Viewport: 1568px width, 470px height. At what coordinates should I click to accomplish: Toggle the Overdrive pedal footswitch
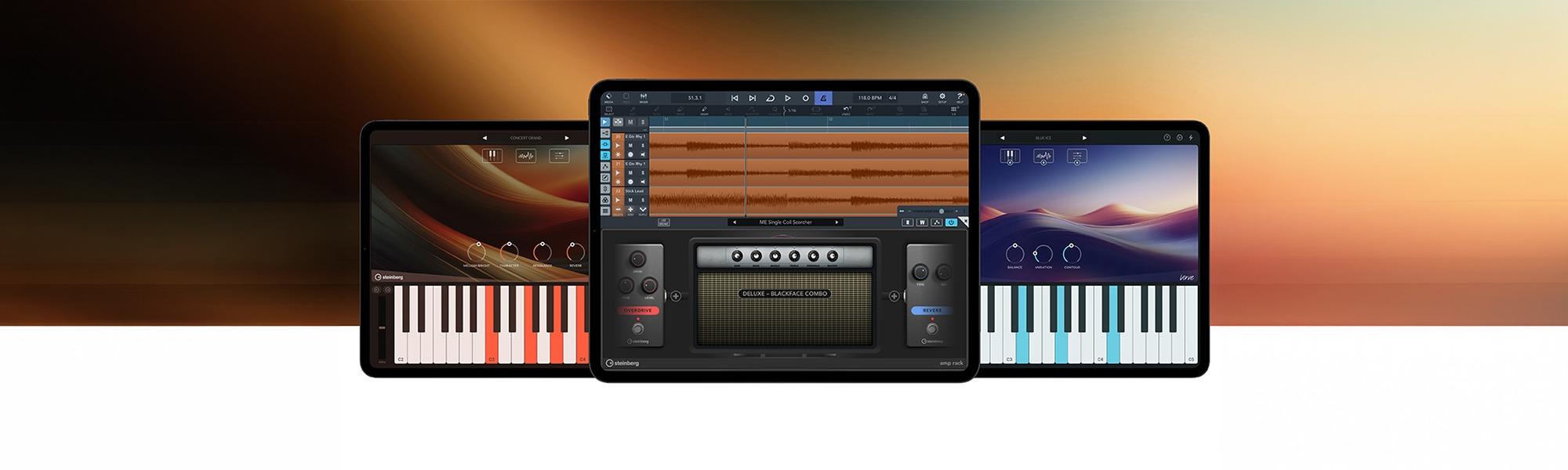coord(637,329)
